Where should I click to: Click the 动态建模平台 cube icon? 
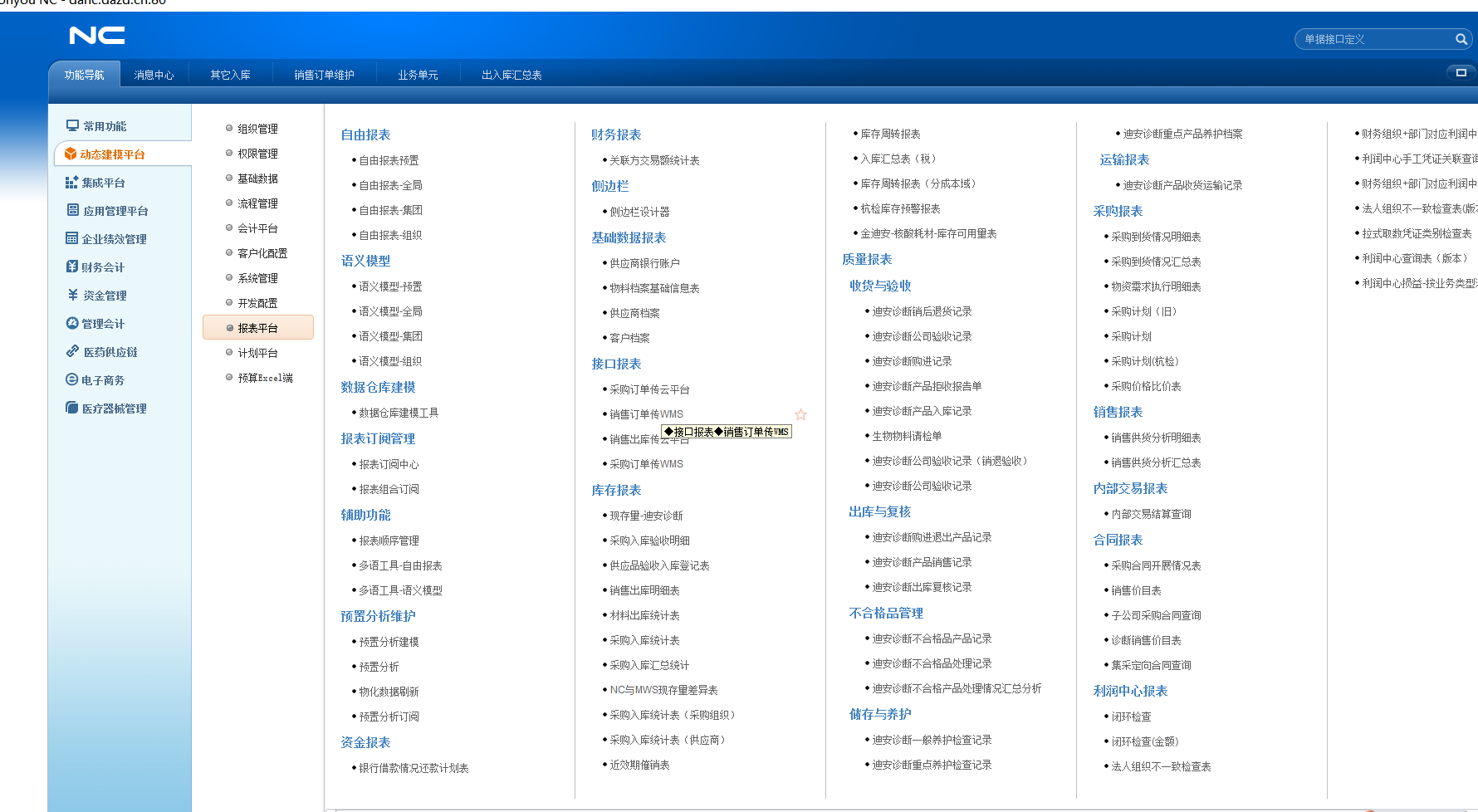[x=71, y=154]
